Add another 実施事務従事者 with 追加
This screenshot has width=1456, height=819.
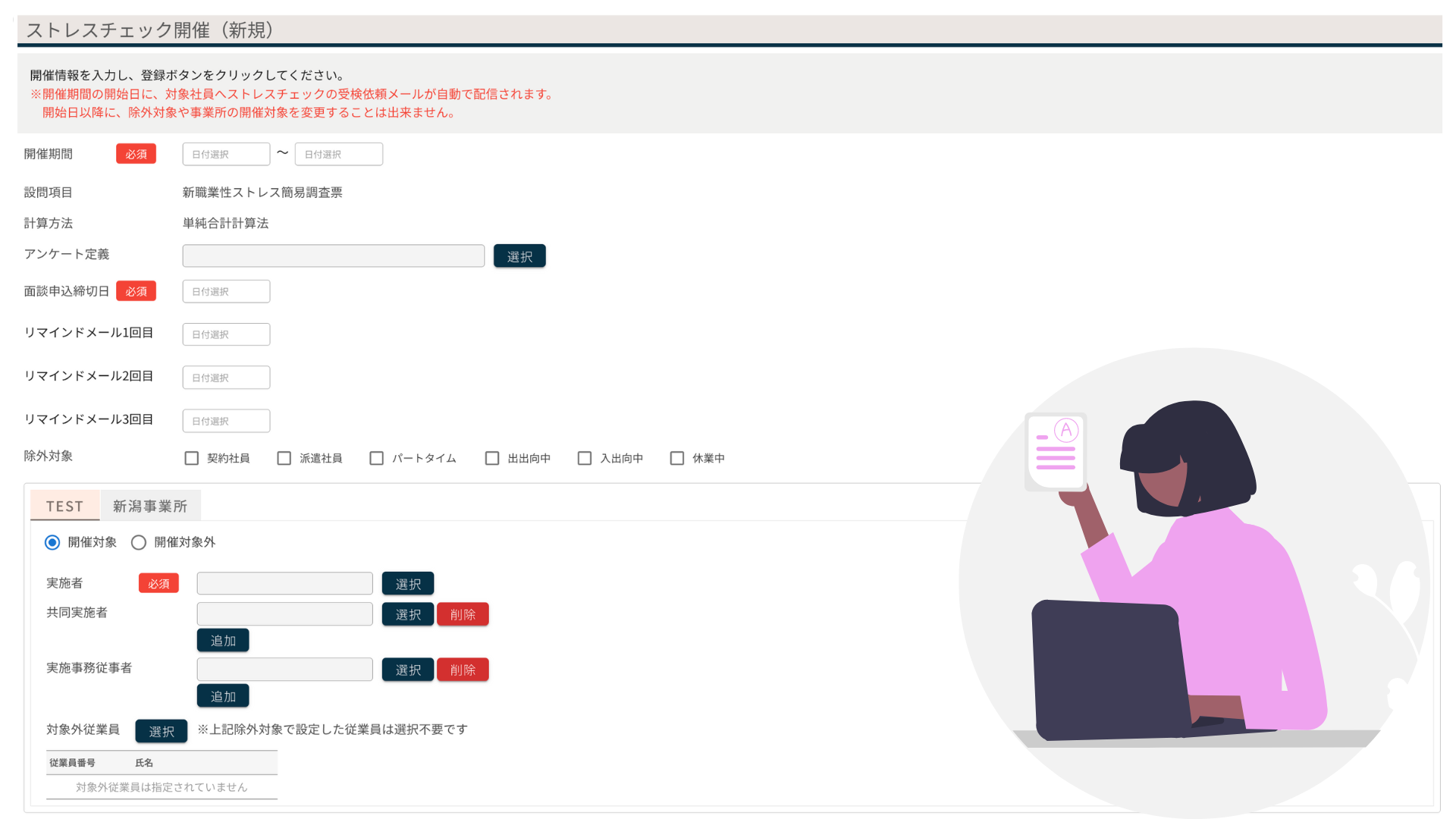click(223, 696)
